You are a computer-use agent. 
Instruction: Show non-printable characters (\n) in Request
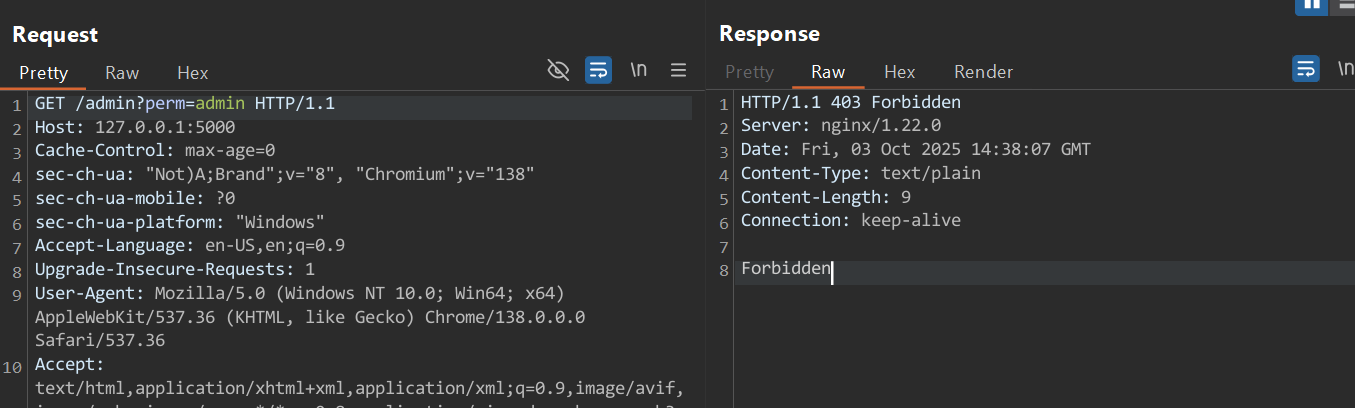point(638,70)
